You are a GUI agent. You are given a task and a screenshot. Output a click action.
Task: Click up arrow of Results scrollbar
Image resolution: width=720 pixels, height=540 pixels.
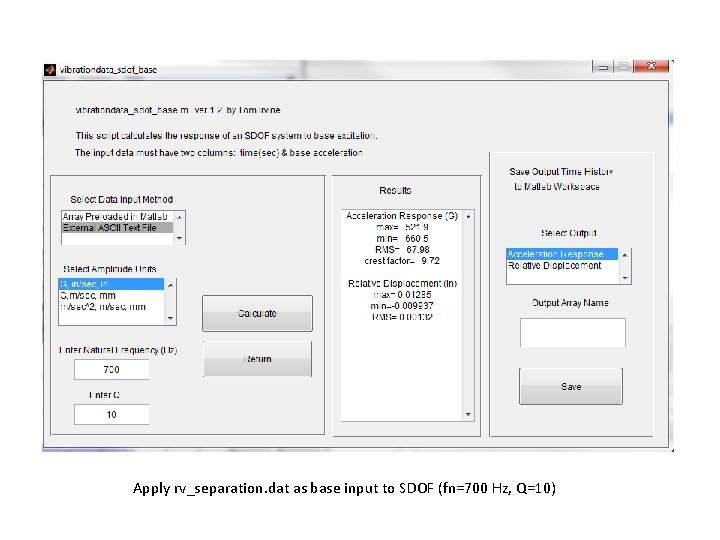(468, 216)
